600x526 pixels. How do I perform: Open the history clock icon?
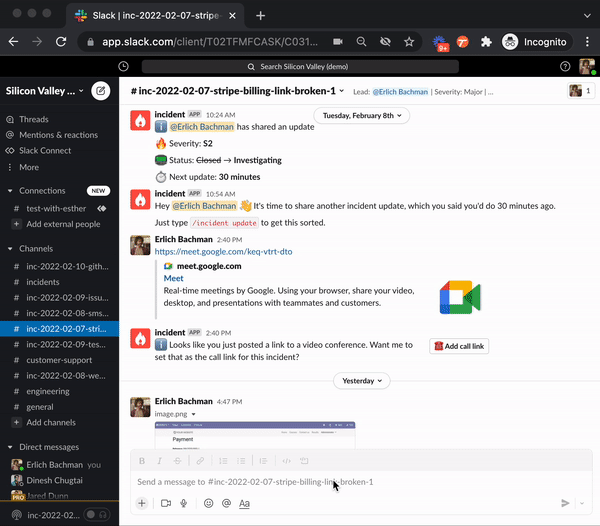[x=123, y=67]
